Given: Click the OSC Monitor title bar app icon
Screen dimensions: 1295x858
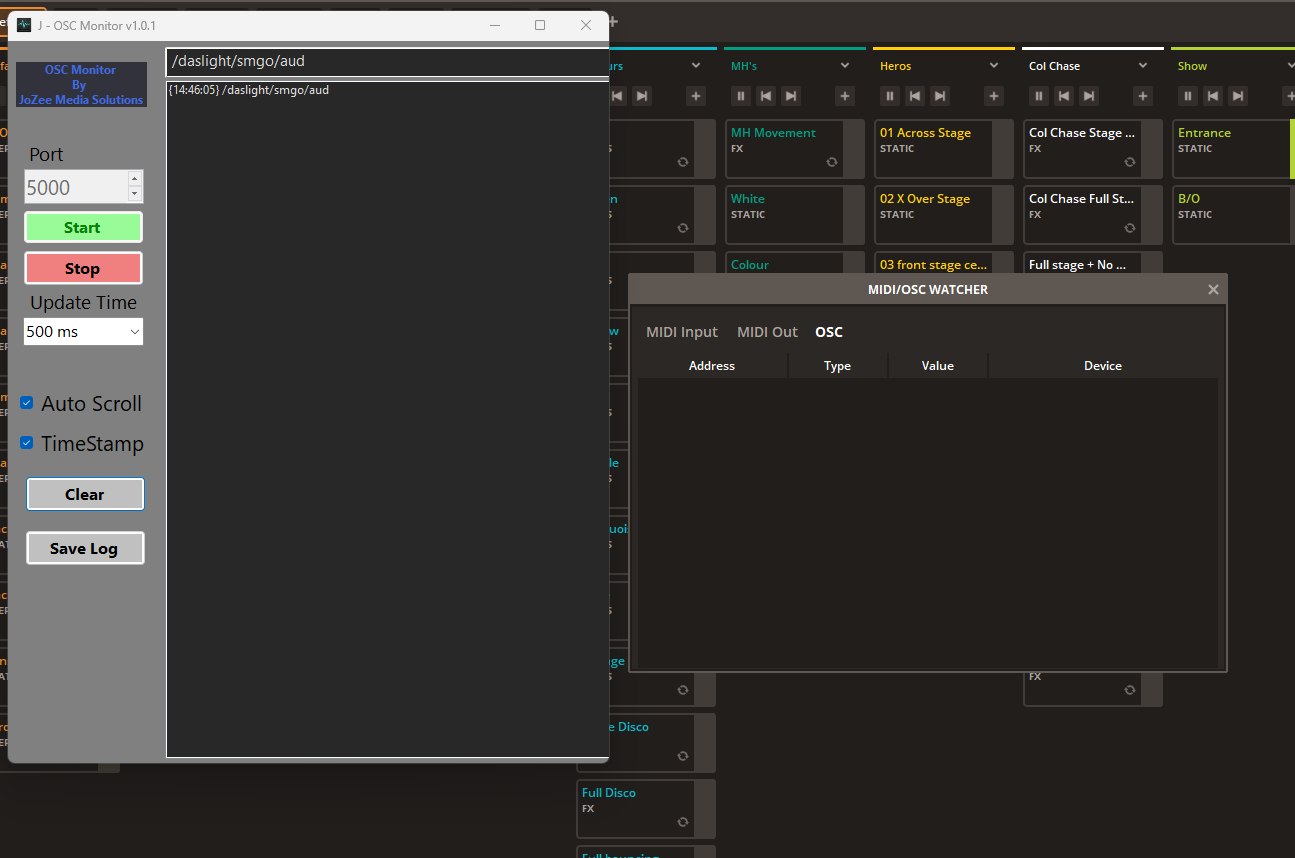Looking at the screenshot, I should [x=24, y=25].
